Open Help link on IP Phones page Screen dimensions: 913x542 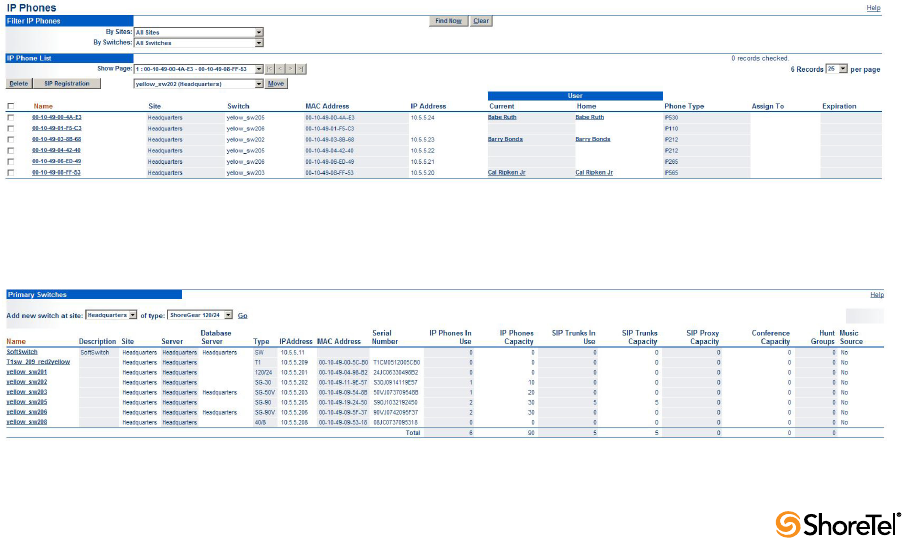873,8
